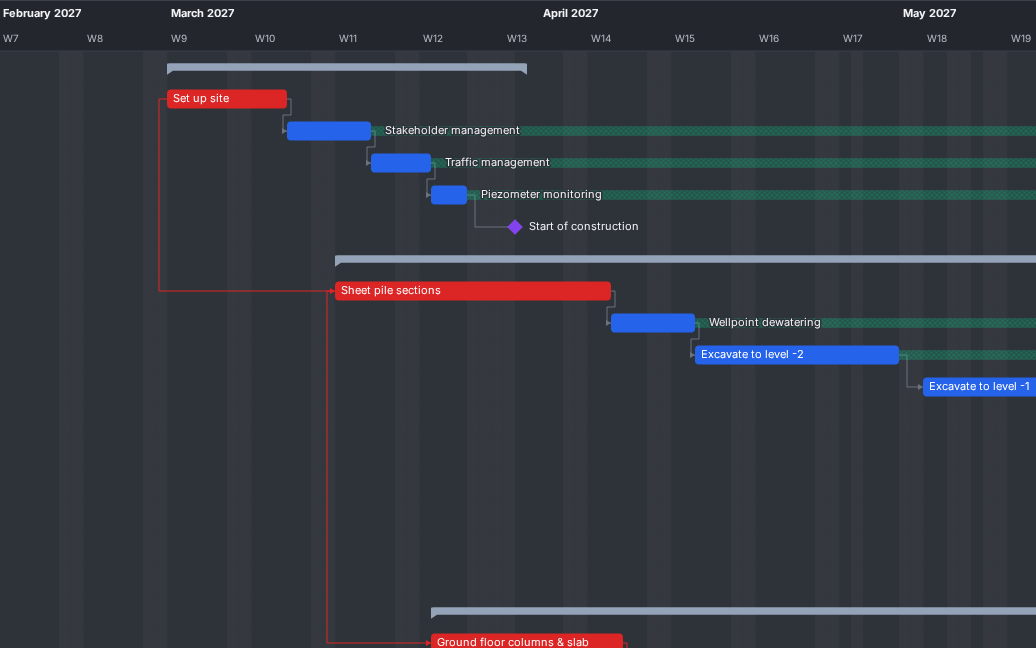The height and width of the screenshot is (648, 1036).
Task: Click the blue Traffic management task bar
Action: (x=400, y=162)
